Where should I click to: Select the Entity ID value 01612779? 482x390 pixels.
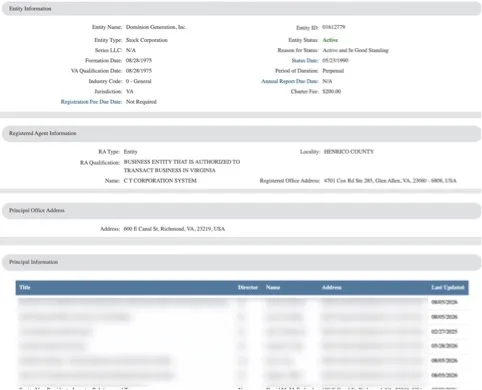[x=334, y=27]
